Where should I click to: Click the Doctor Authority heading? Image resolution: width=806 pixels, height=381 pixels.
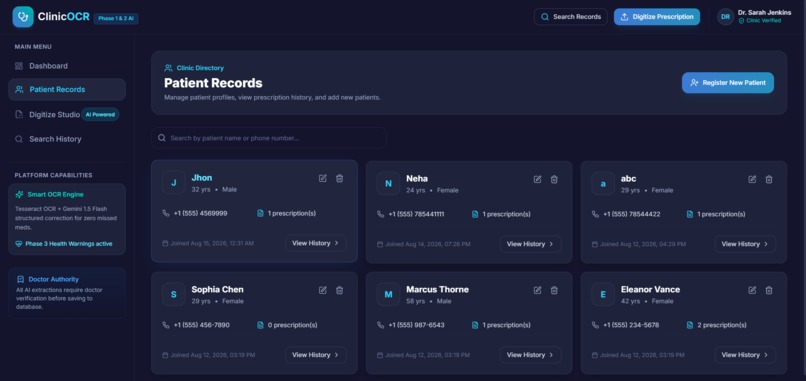point(53,279)
